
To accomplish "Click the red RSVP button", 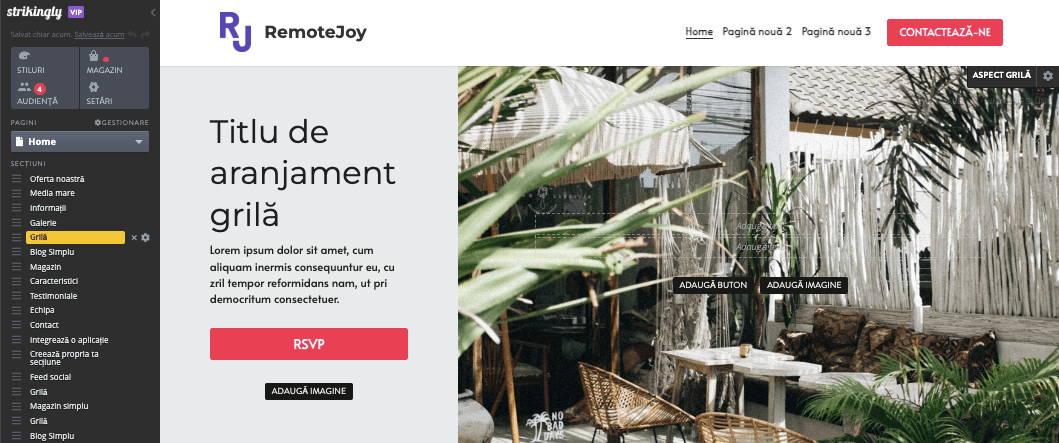I will click(309, 344).
